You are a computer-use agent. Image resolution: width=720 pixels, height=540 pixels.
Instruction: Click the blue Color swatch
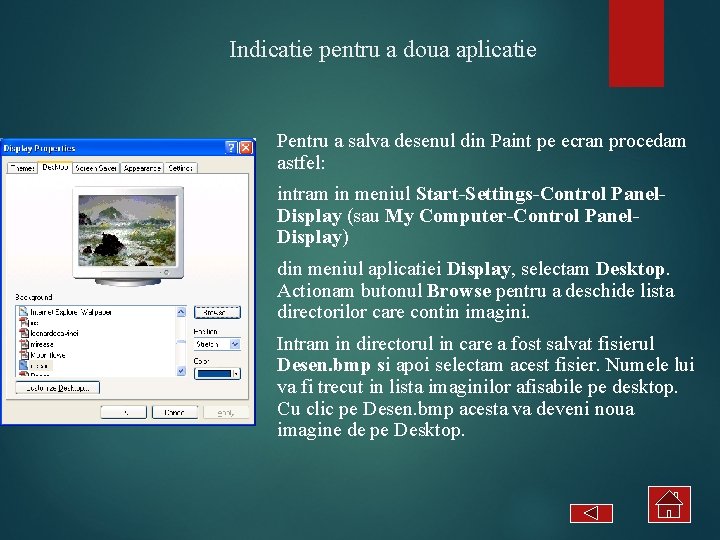click(214, 374)
